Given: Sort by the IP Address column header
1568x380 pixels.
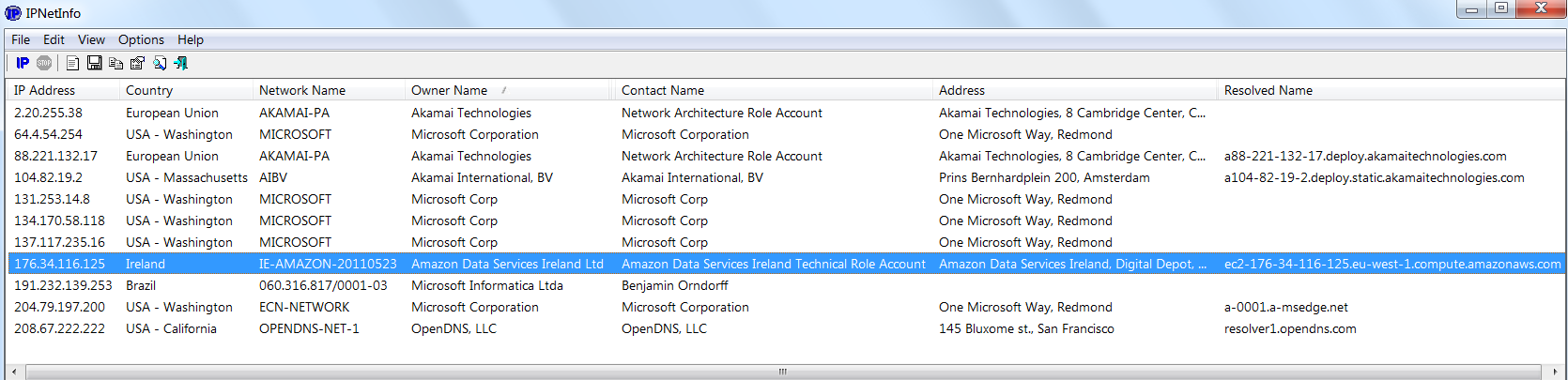Looking at the screenshot, I should 44,90.
